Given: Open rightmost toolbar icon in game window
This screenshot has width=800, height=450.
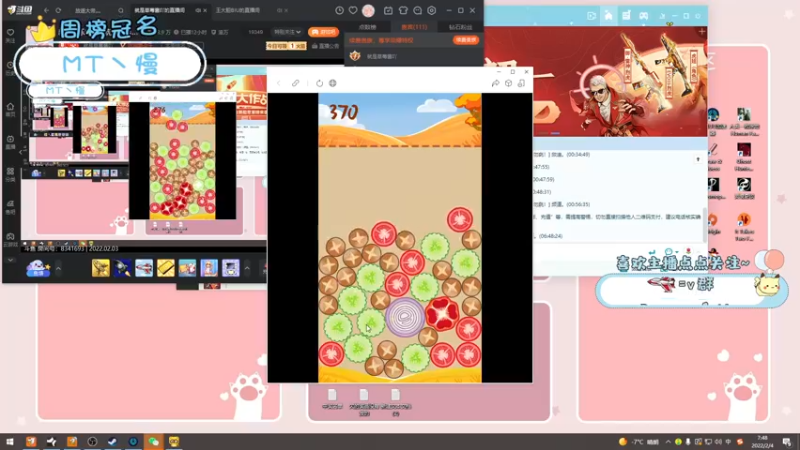Looking at the screenshot, I should click(x=521, y=83).
